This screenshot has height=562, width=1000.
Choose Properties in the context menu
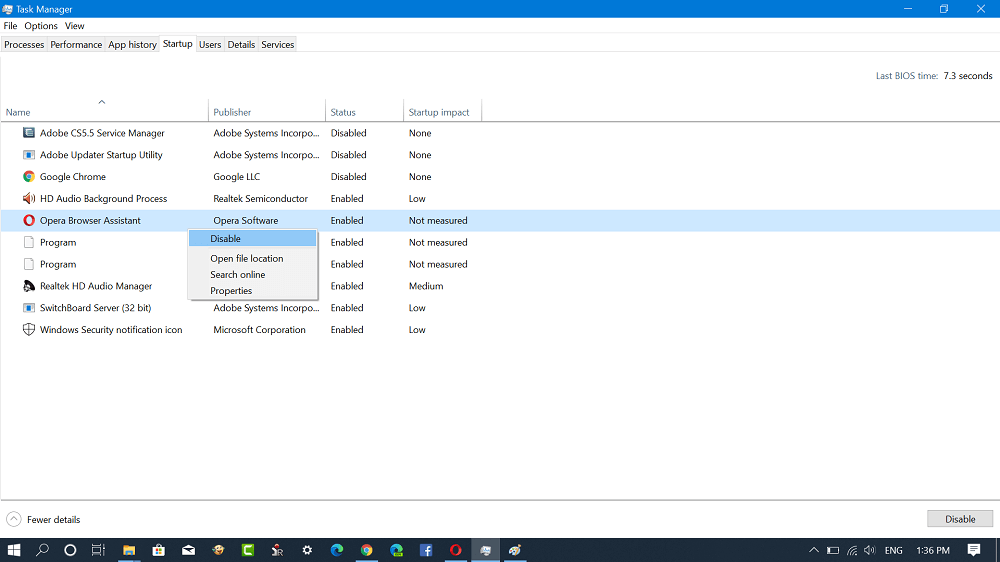tap(253, 290)
